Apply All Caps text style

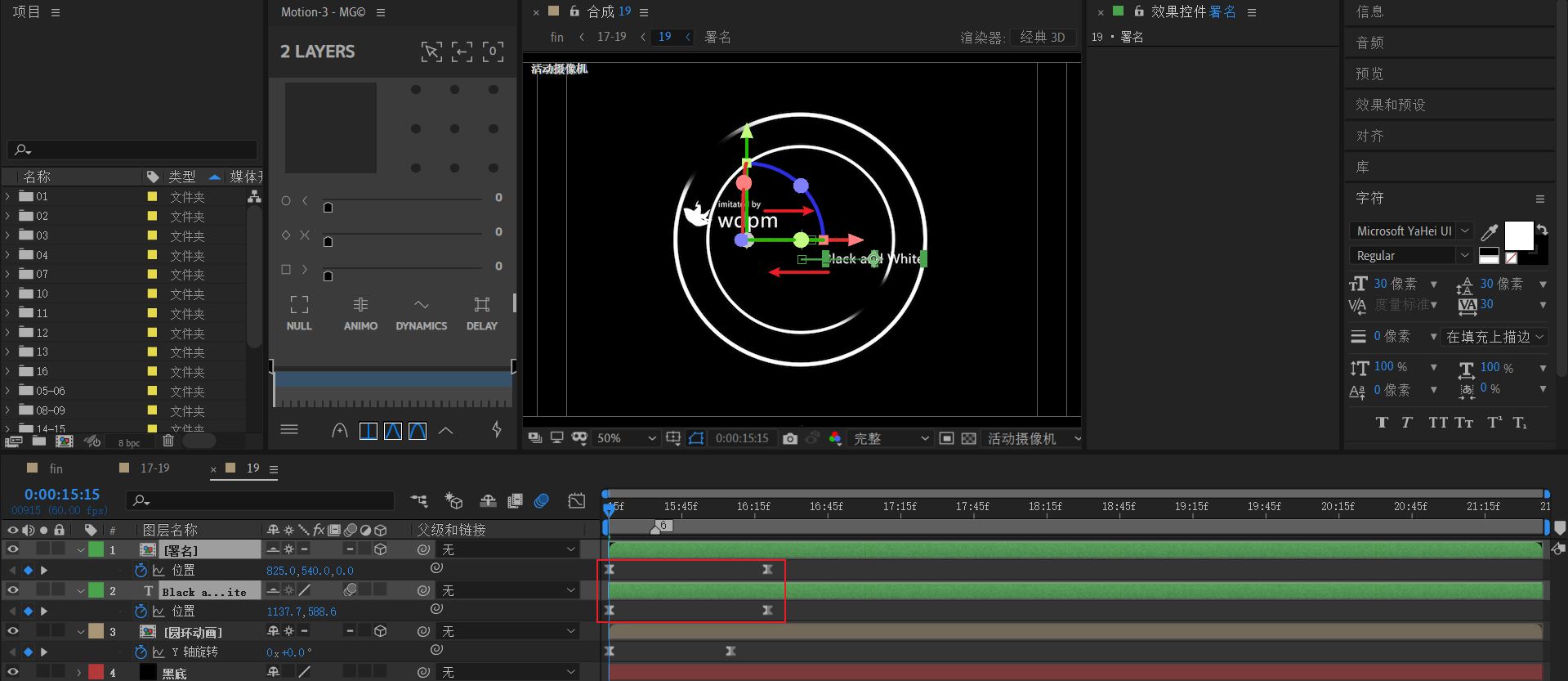coord(1438,423)
